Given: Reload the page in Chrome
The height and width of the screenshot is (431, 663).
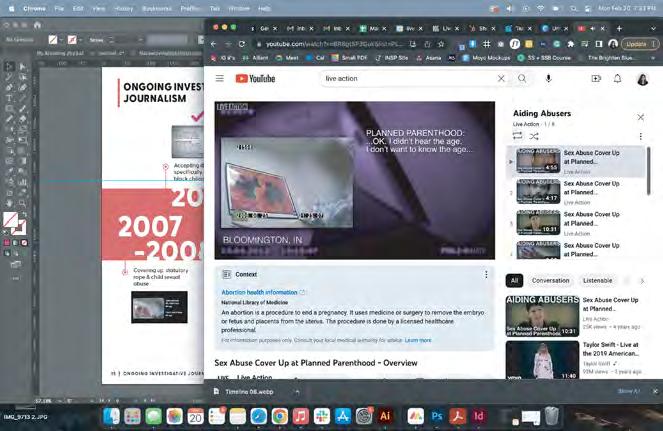Looking at the screenshot, I should (x=242, y=44).
